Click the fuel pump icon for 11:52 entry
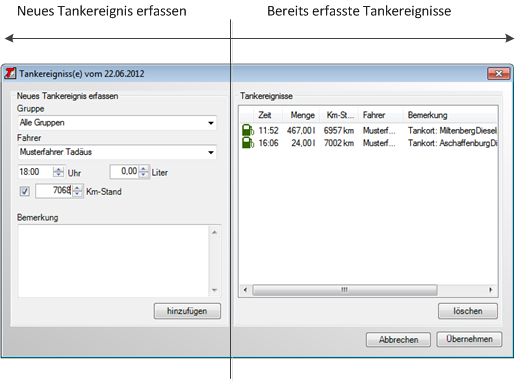Viewport: 515px width, 381px height. coord(248,130)
